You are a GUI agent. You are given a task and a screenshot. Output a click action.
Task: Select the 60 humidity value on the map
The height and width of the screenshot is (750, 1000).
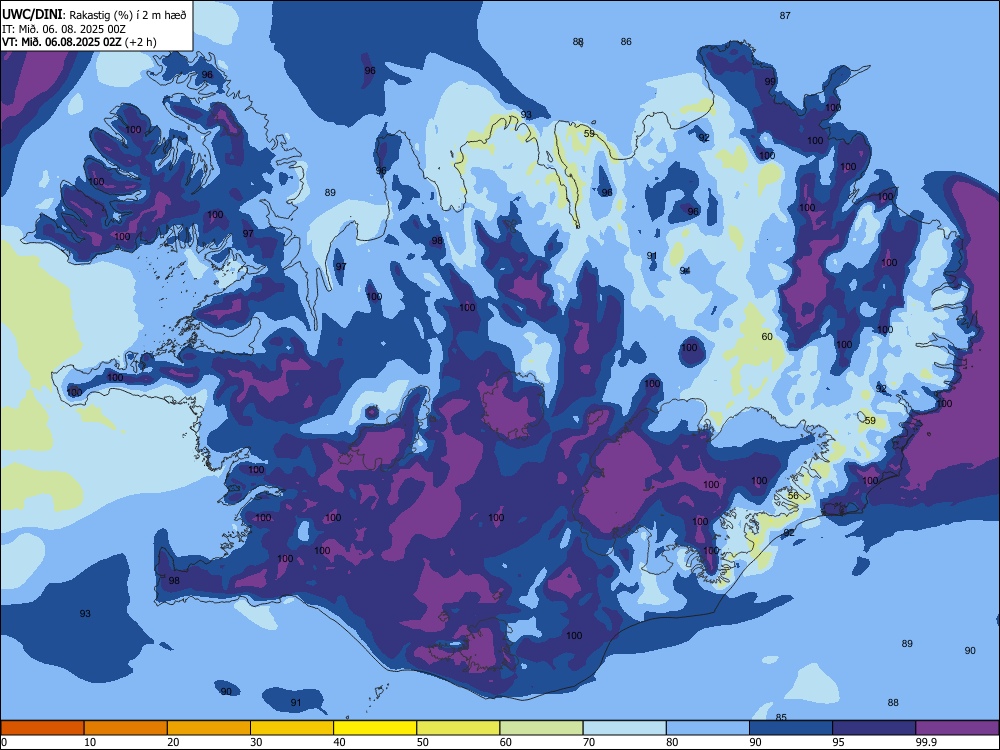point(767,337)
